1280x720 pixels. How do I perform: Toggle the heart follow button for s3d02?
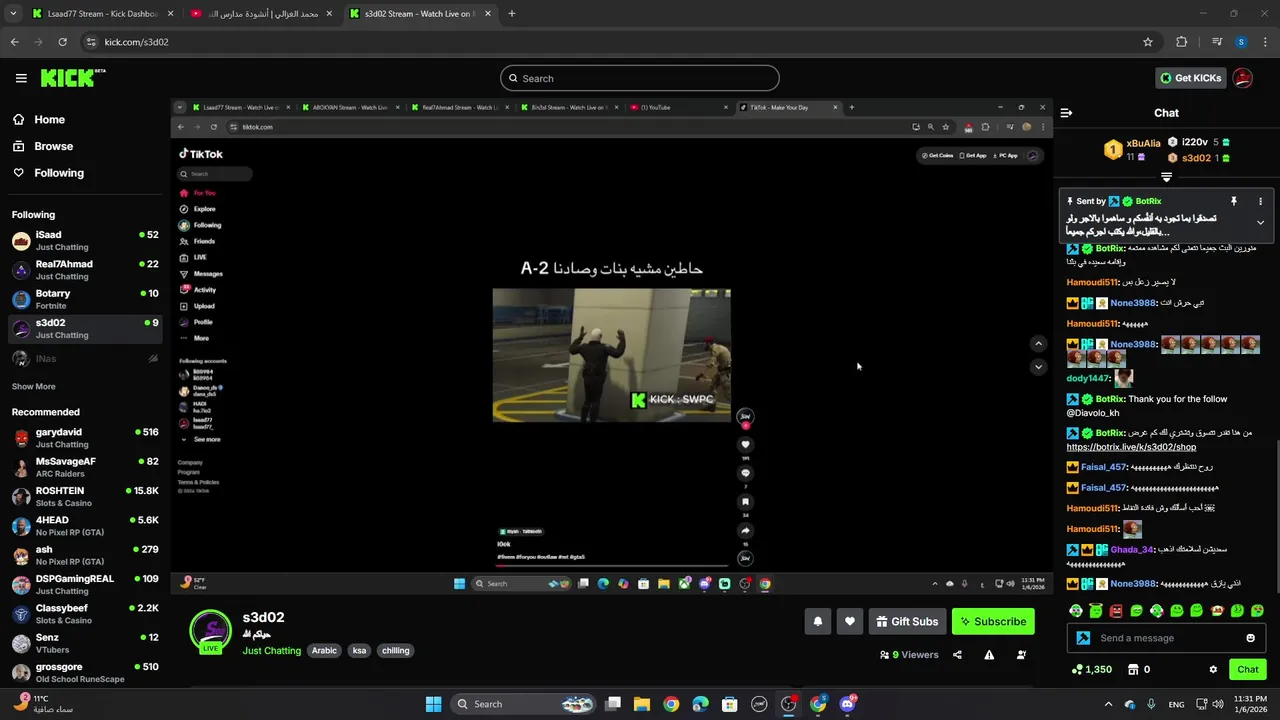click(x=850, y=622)
